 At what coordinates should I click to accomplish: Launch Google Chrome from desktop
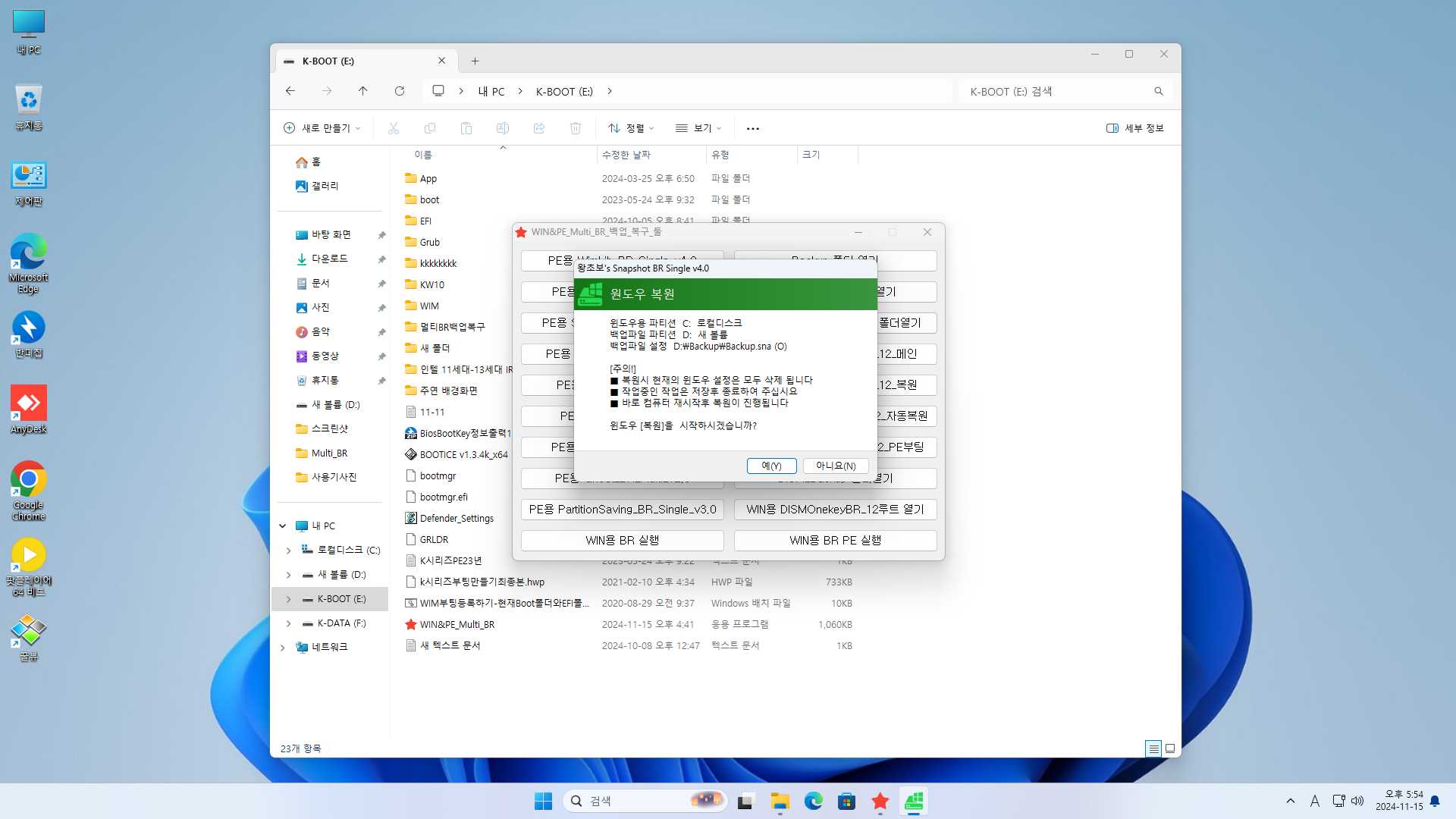pyautogui.click(x=29, y=491)
